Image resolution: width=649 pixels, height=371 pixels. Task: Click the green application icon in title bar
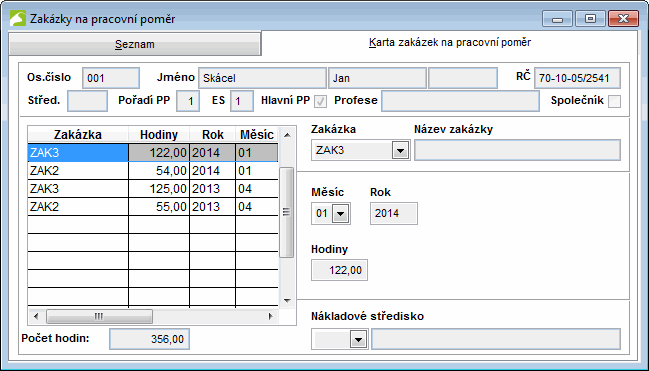18,19
